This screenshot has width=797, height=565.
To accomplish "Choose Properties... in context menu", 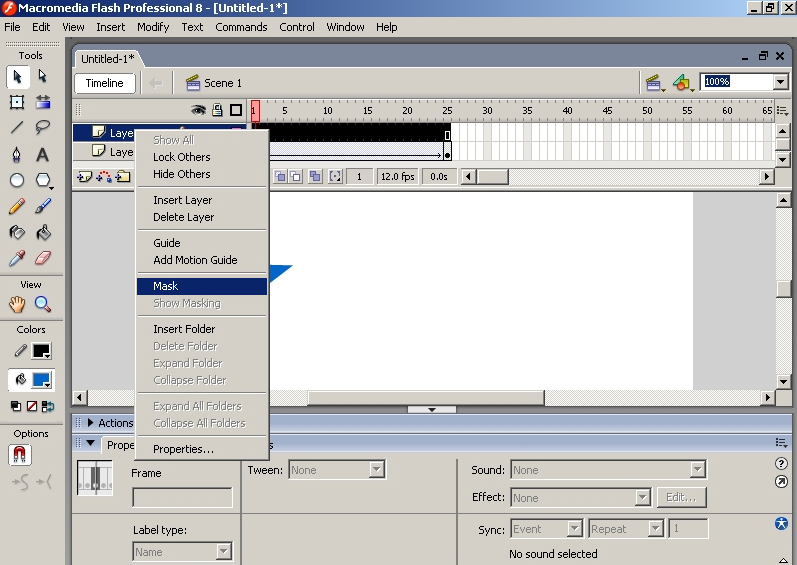I will click(x=202, y=449).
